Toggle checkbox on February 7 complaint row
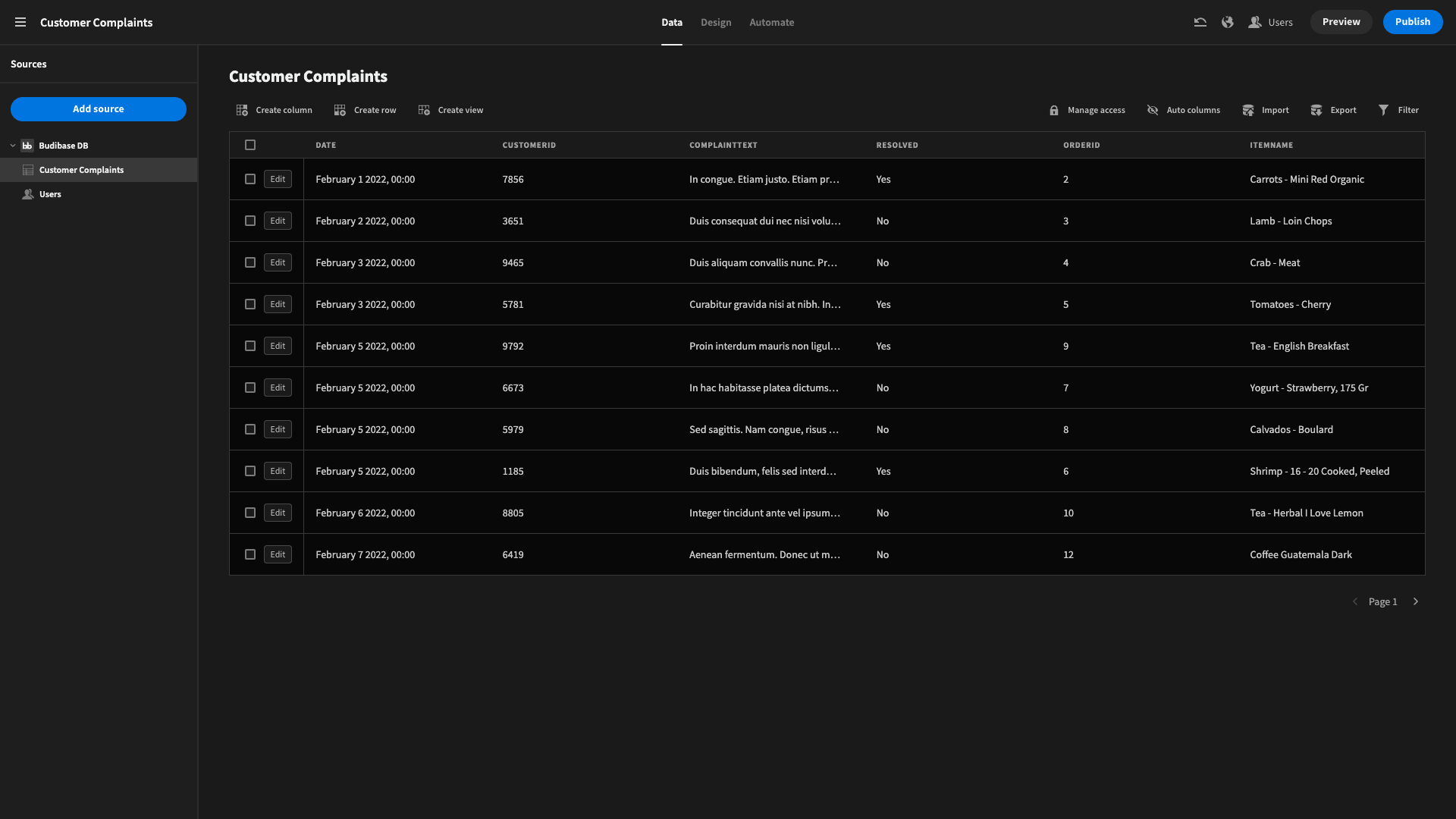 250,554
